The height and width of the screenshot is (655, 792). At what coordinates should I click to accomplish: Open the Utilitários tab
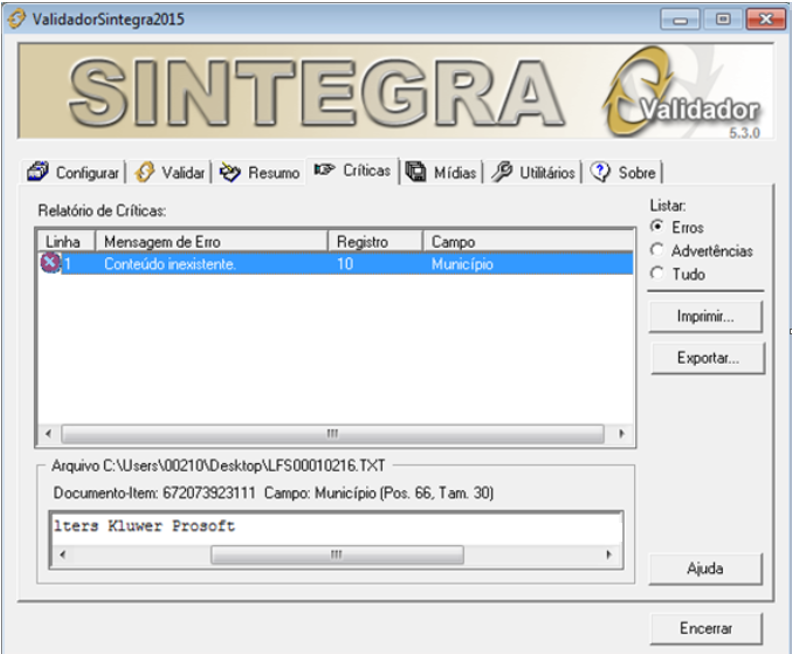click(x=534, y=172)
